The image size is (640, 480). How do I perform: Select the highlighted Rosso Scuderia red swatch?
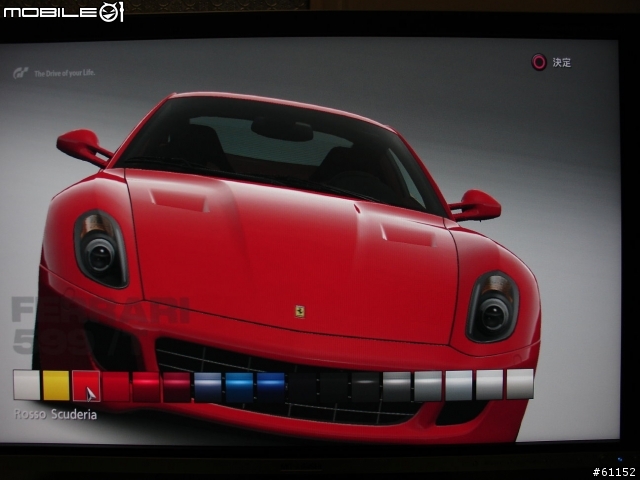point(86,386)
